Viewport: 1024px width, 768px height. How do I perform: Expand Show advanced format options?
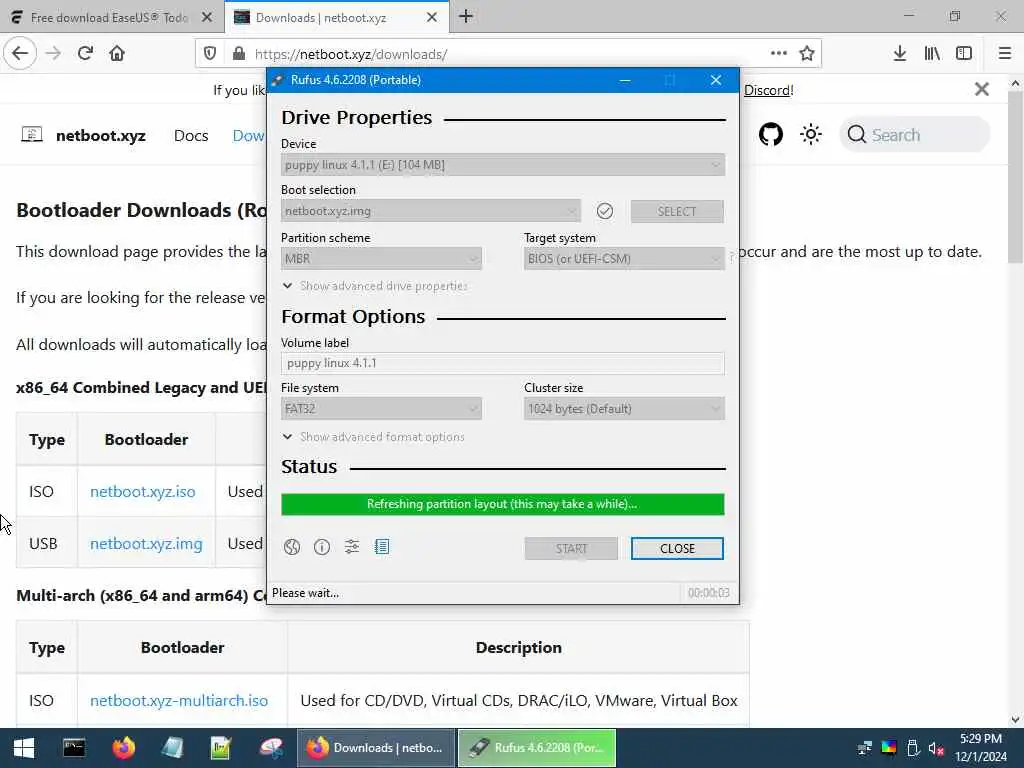[374, 437]
